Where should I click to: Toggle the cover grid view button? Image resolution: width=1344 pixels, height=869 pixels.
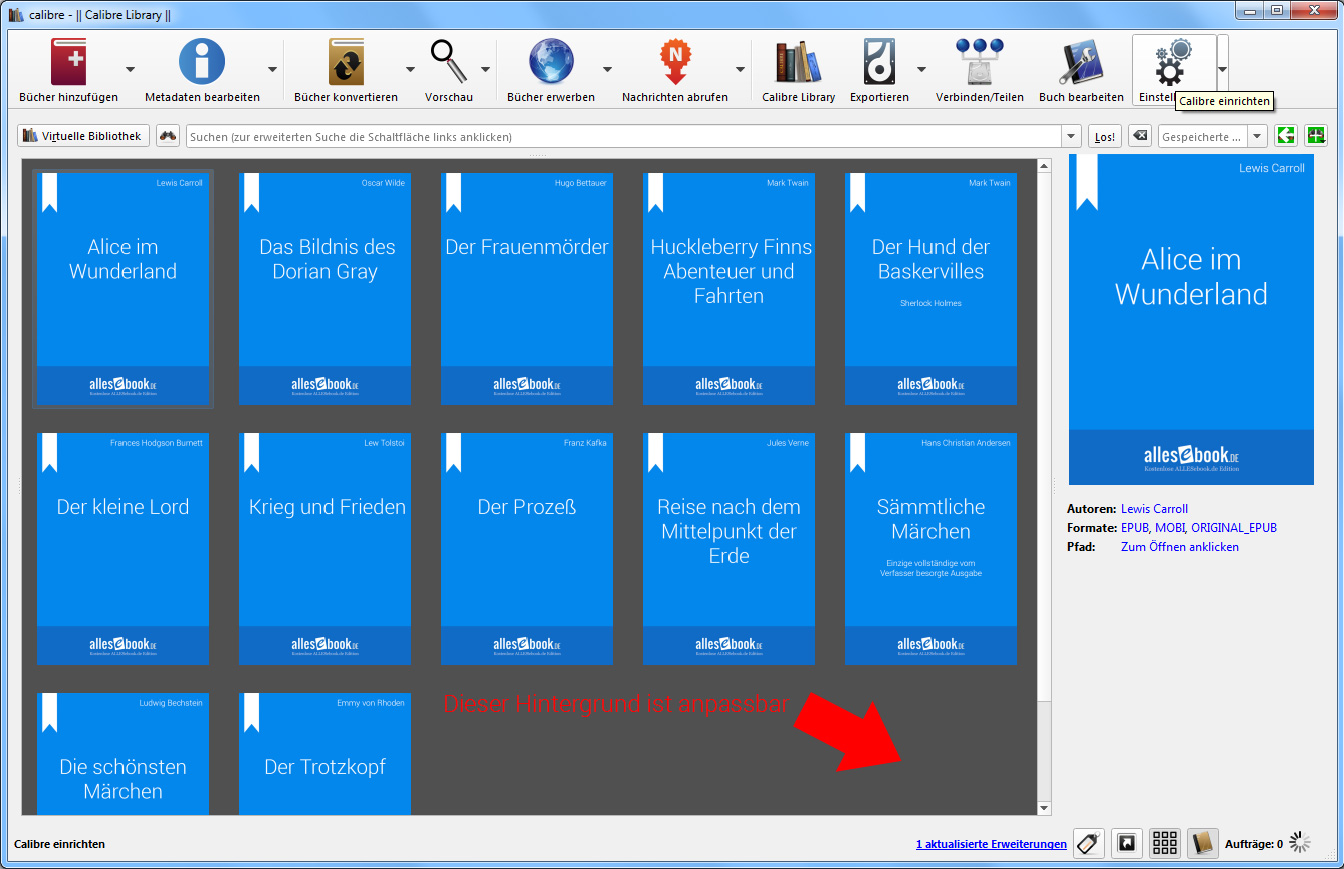pos(1164,843)
